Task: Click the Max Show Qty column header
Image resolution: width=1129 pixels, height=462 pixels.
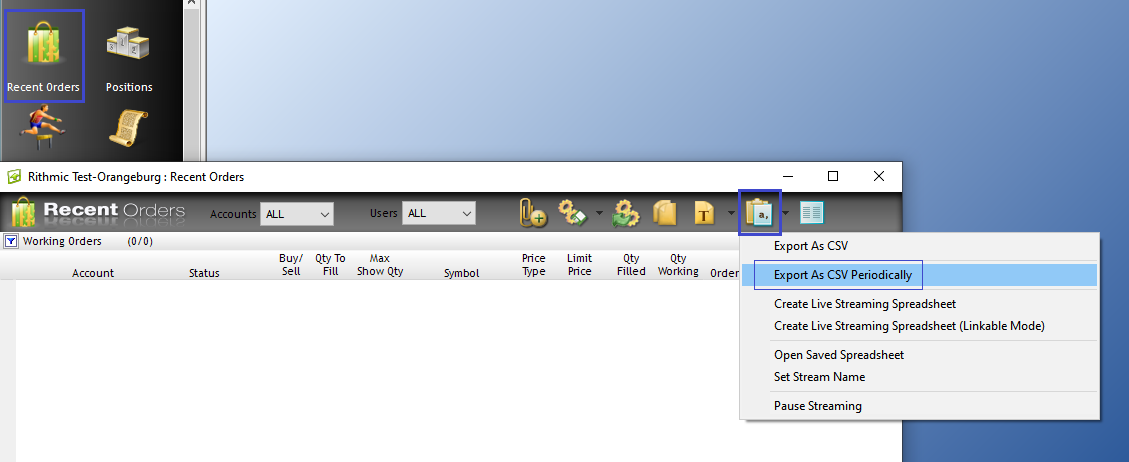Action: pos(380,265)
